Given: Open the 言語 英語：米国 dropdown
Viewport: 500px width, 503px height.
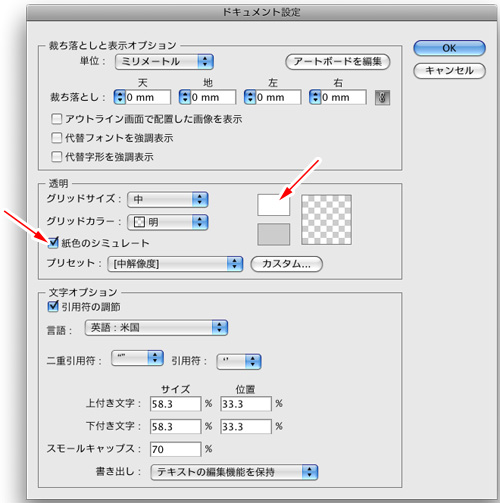Looking at the screenshot, I should click(156, 328).
